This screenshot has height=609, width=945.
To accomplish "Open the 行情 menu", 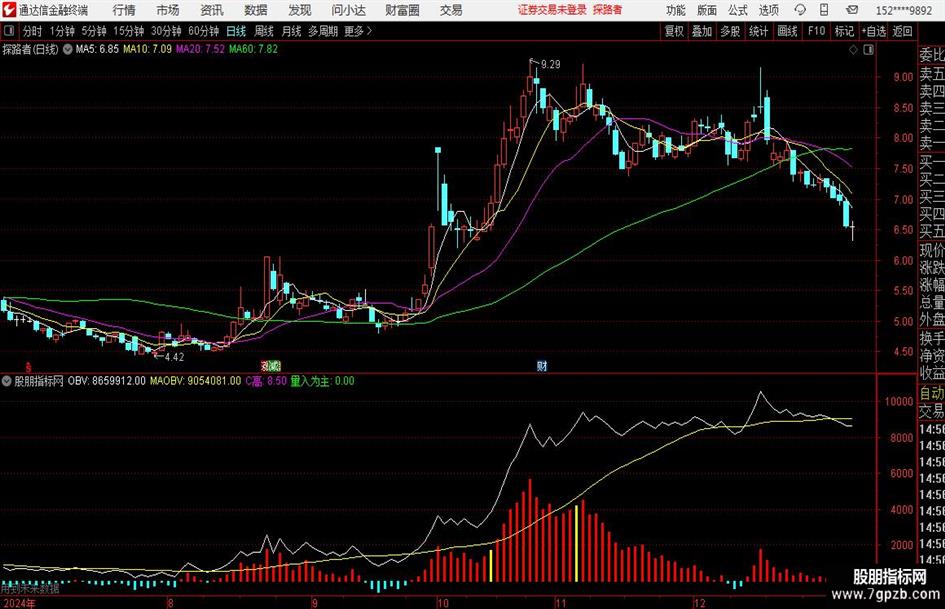I will (x=124, y=10).
